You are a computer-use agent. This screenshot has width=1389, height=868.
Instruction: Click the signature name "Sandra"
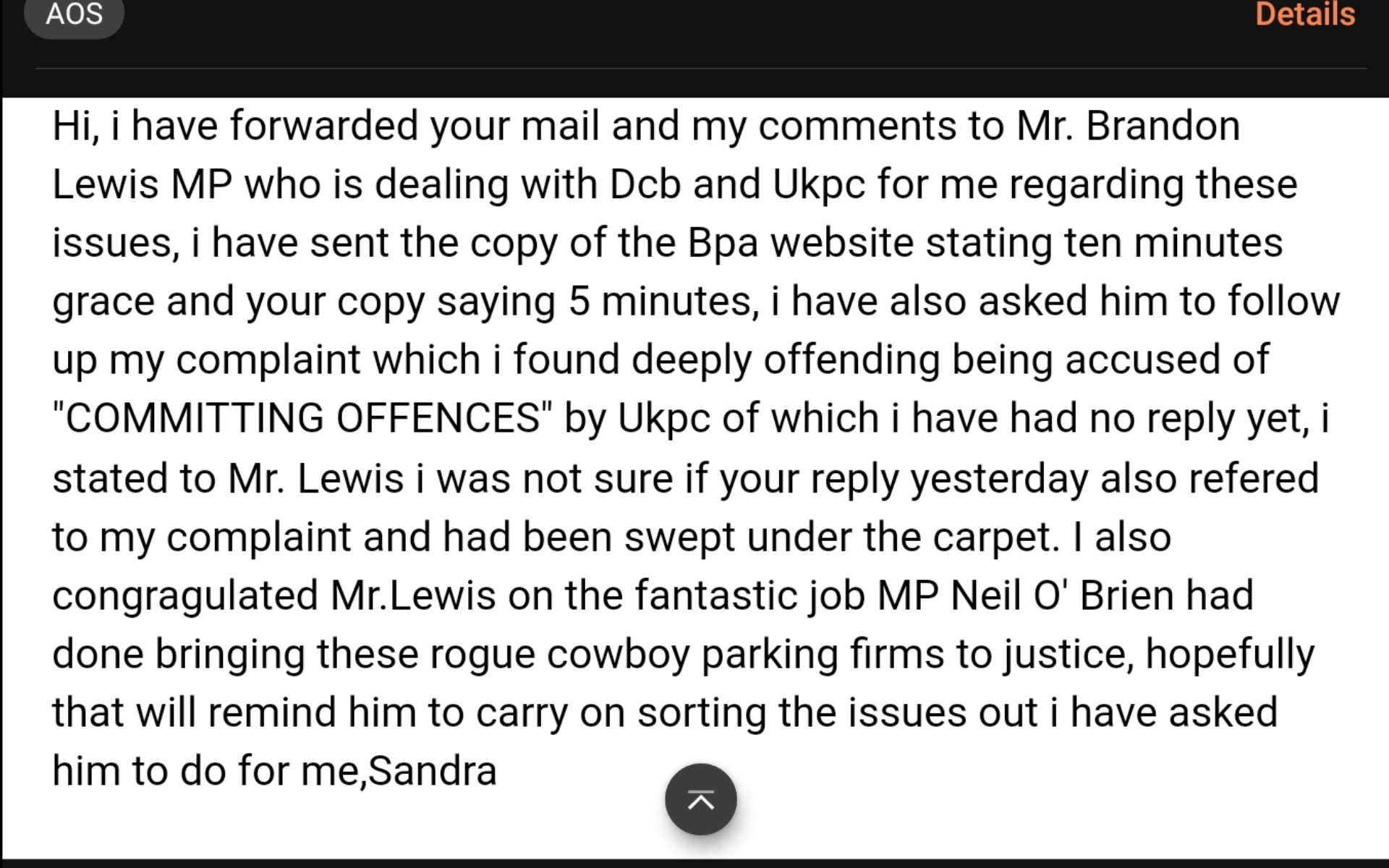432,770
